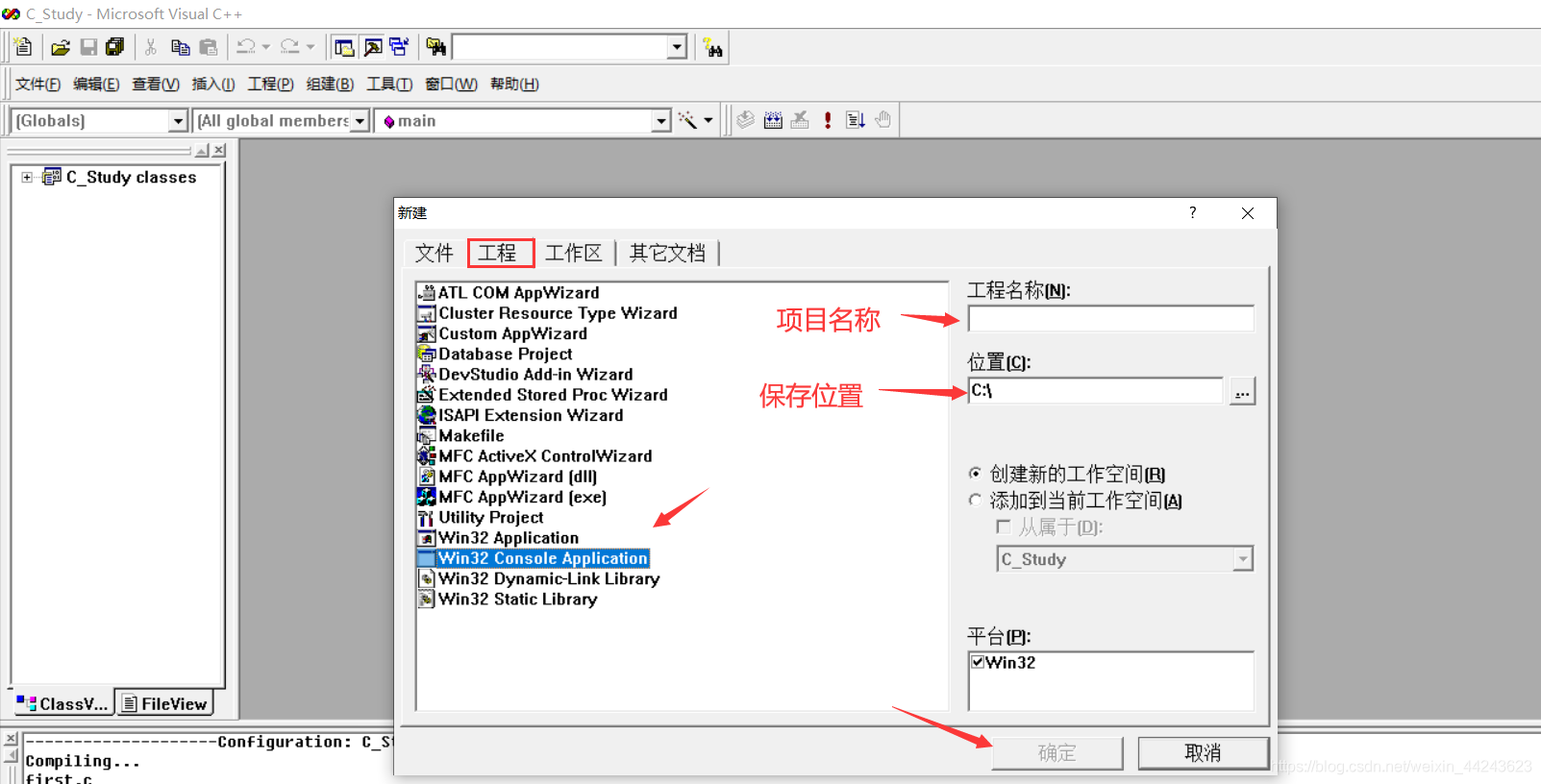Open the 工具(T) menu
The image size is (1541, 784).
coord(389,85)
